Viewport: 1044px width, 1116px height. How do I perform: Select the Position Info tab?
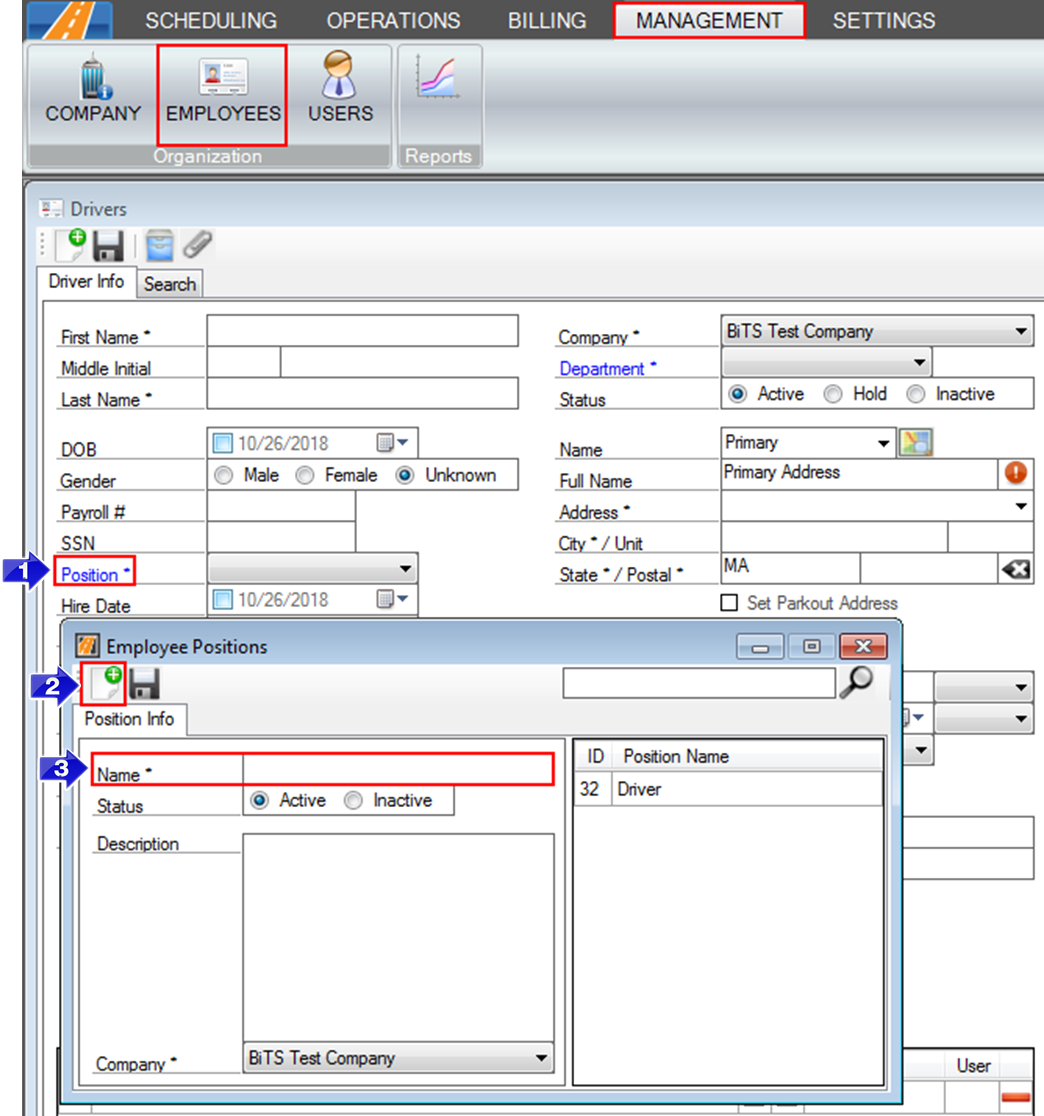click(x=129, y=719)
